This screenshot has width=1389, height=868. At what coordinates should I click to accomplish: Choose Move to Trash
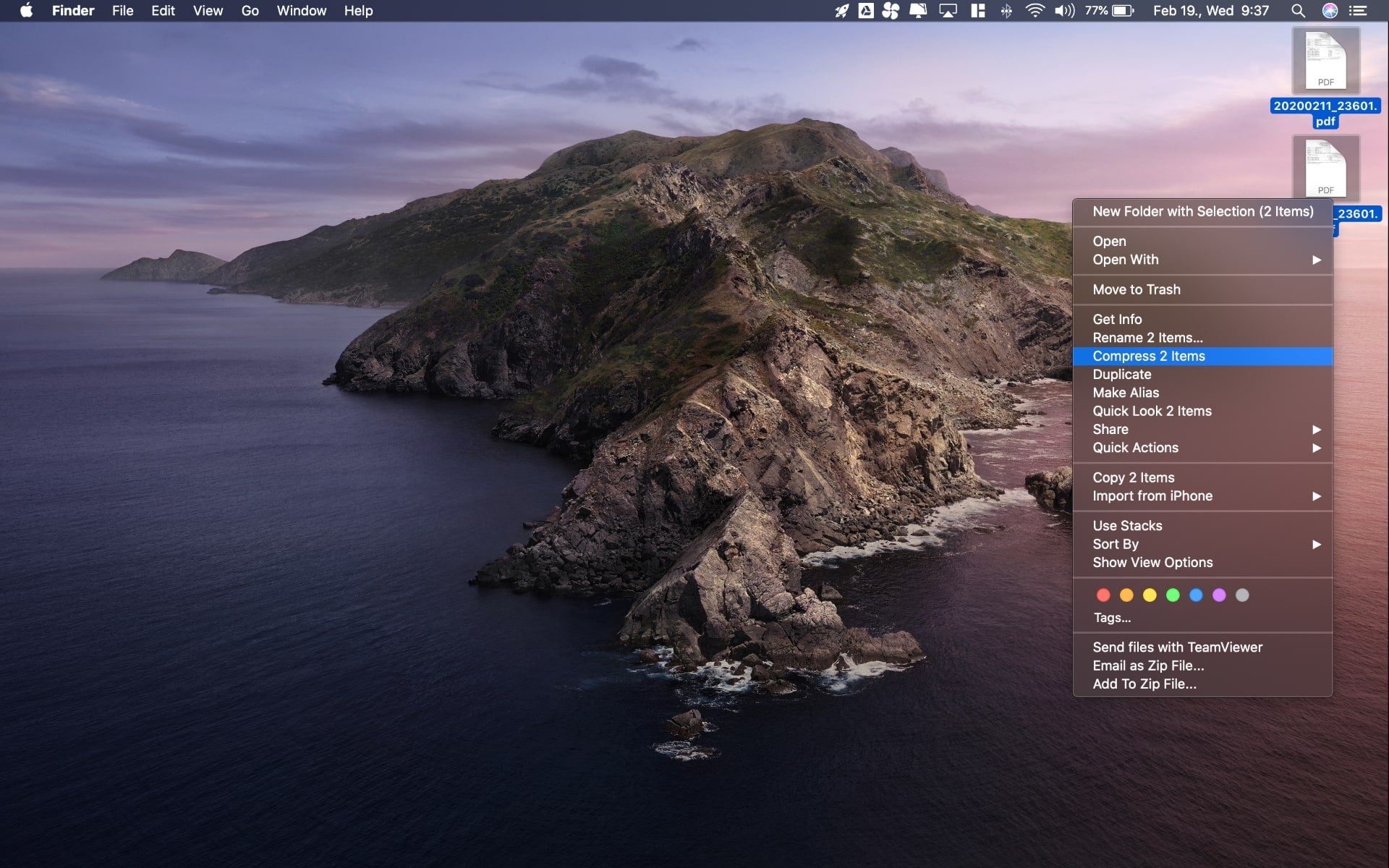(1202, 289)
